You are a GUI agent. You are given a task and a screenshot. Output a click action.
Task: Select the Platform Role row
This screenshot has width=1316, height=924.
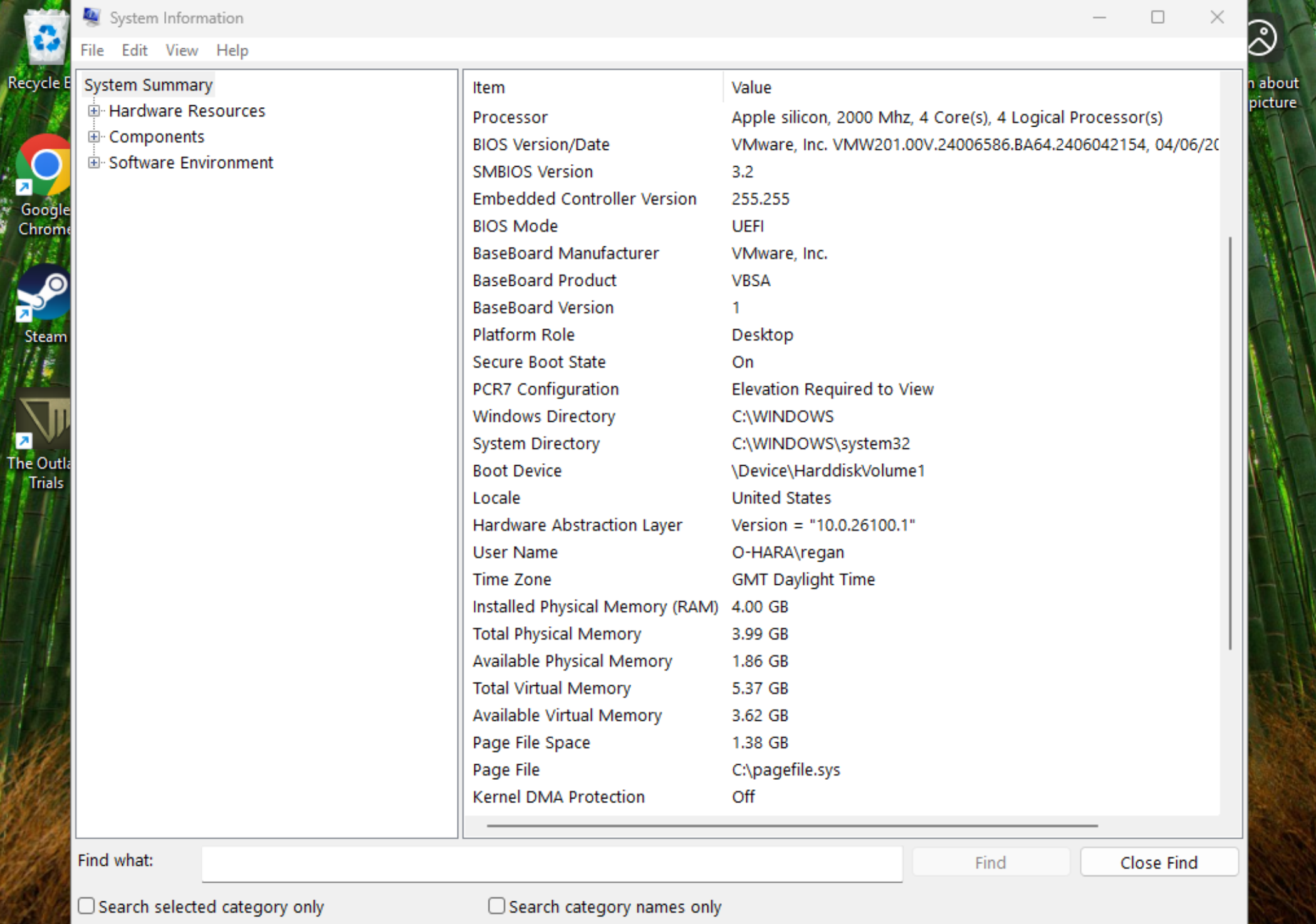click(x=842, y=335)
